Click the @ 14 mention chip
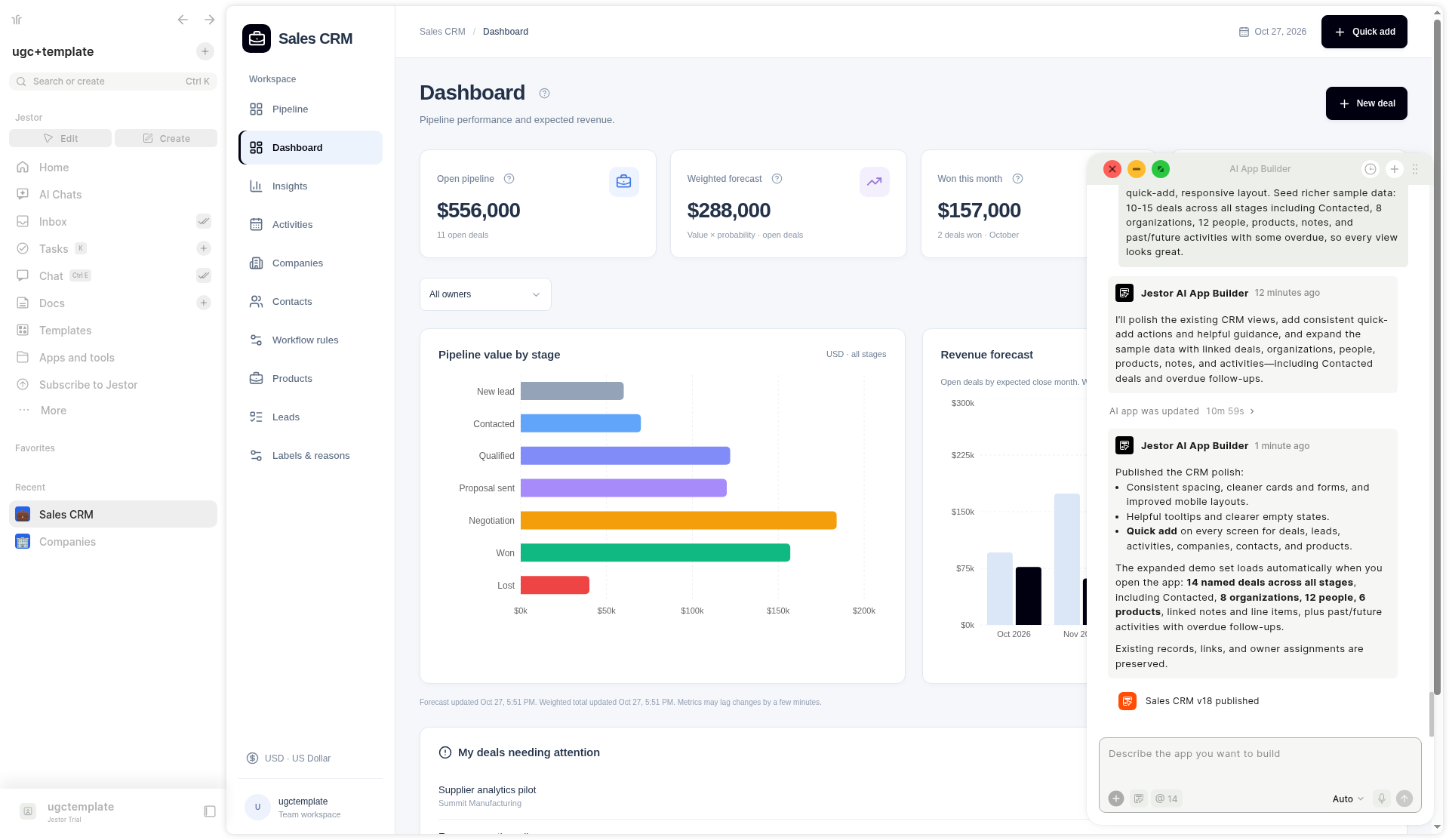Image resolution: width=1449 pixels, height=840 pixels. 1166,798
